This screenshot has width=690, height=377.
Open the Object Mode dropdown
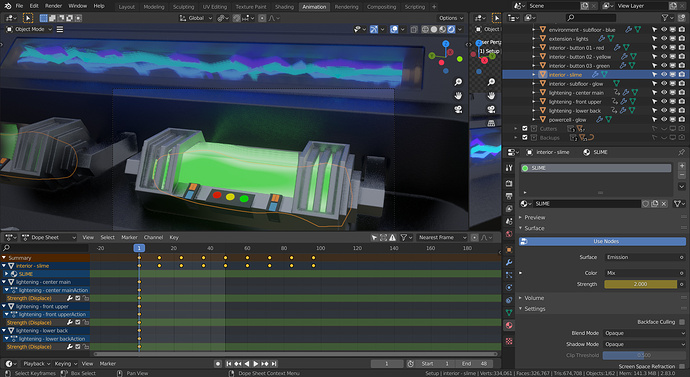point(29,29)
